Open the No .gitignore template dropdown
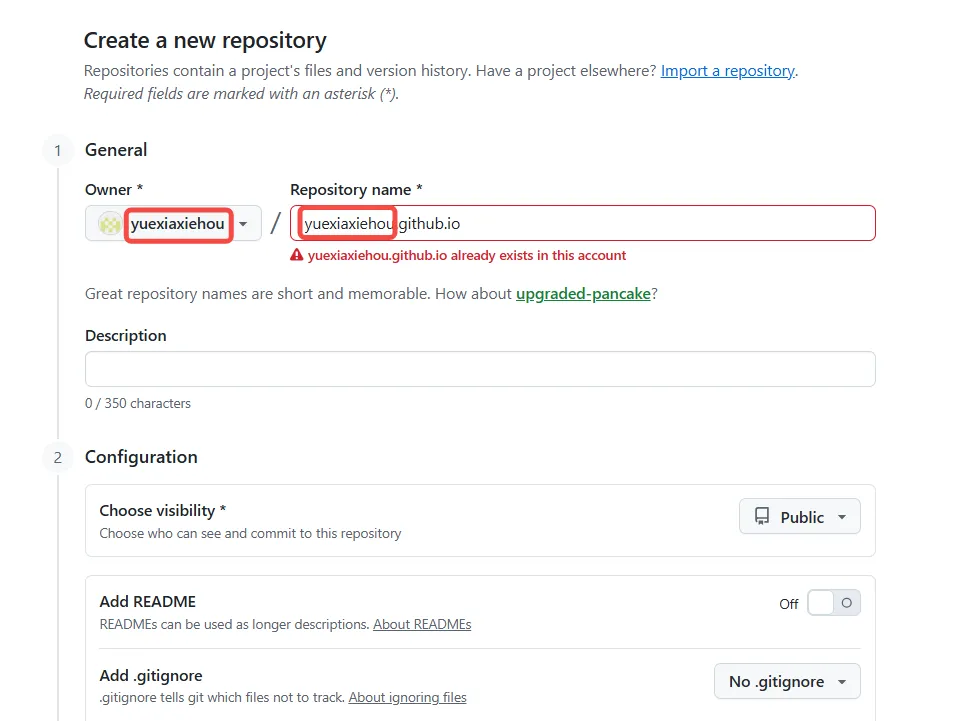The image size is (961, 721). 787,682
